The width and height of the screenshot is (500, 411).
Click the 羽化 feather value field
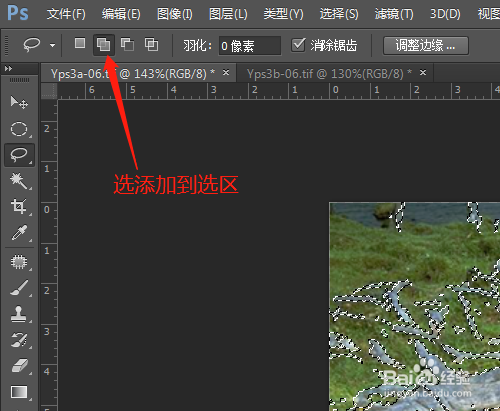coord(249,45)
